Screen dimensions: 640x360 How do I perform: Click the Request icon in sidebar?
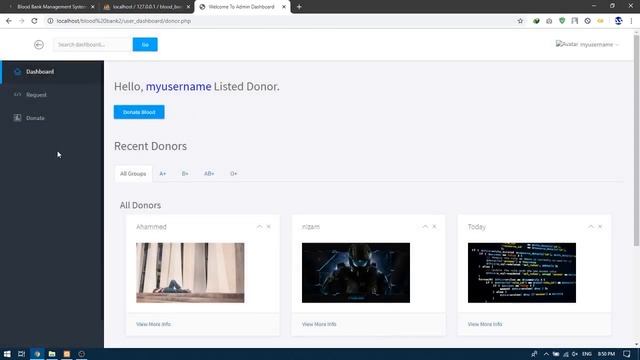pyautogui.click(x=17, y=95)
